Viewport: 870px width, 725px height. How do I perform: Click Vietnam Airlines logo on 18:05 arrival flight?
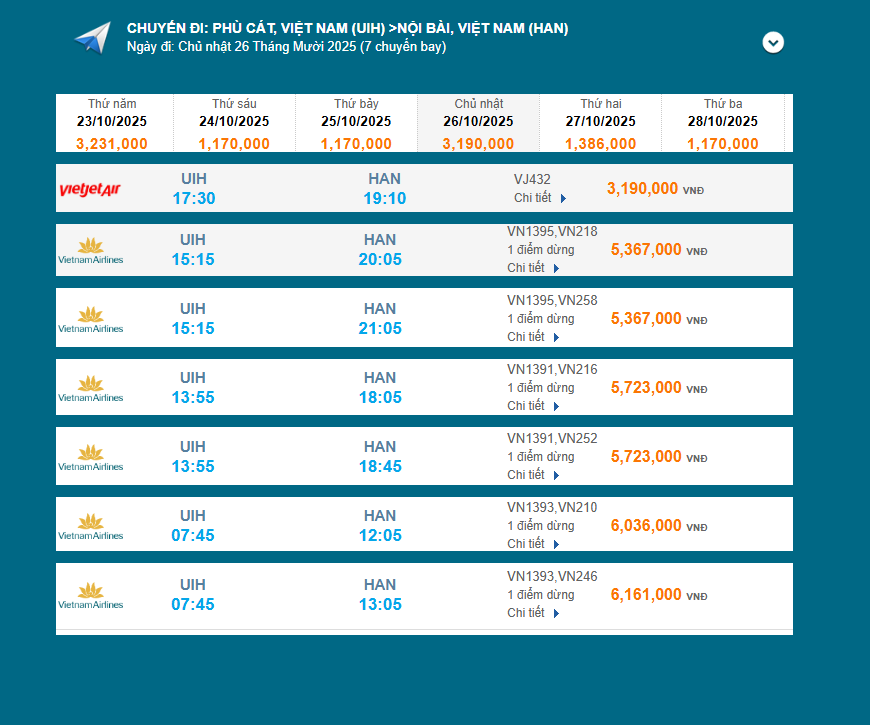(x=91, y=388)
